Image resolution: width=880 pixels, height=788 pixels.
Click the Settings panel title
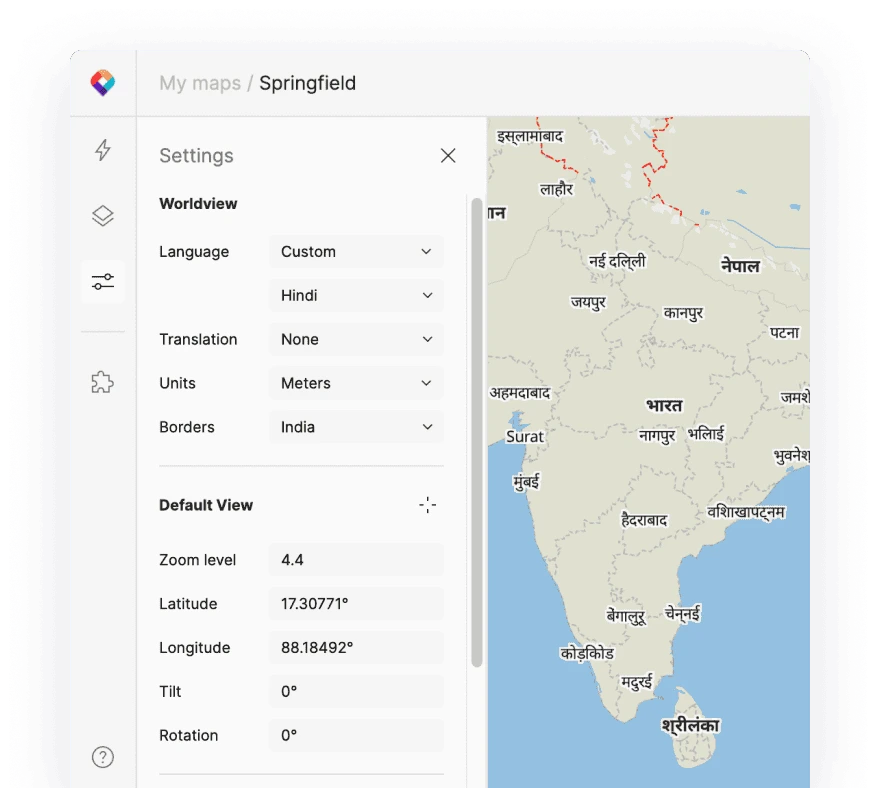coord(196,155)
